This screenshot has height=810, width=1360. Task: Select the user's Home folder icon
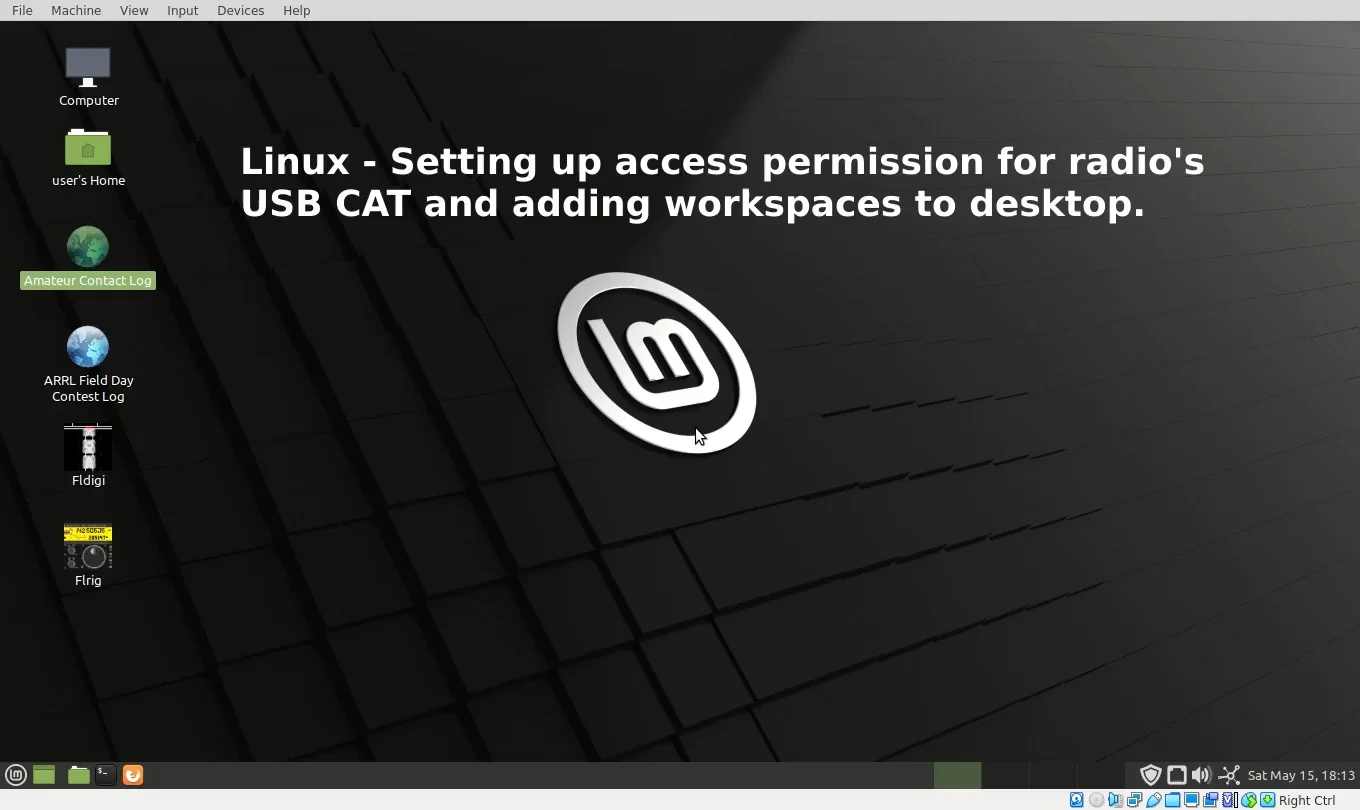[x=88, y=158]
